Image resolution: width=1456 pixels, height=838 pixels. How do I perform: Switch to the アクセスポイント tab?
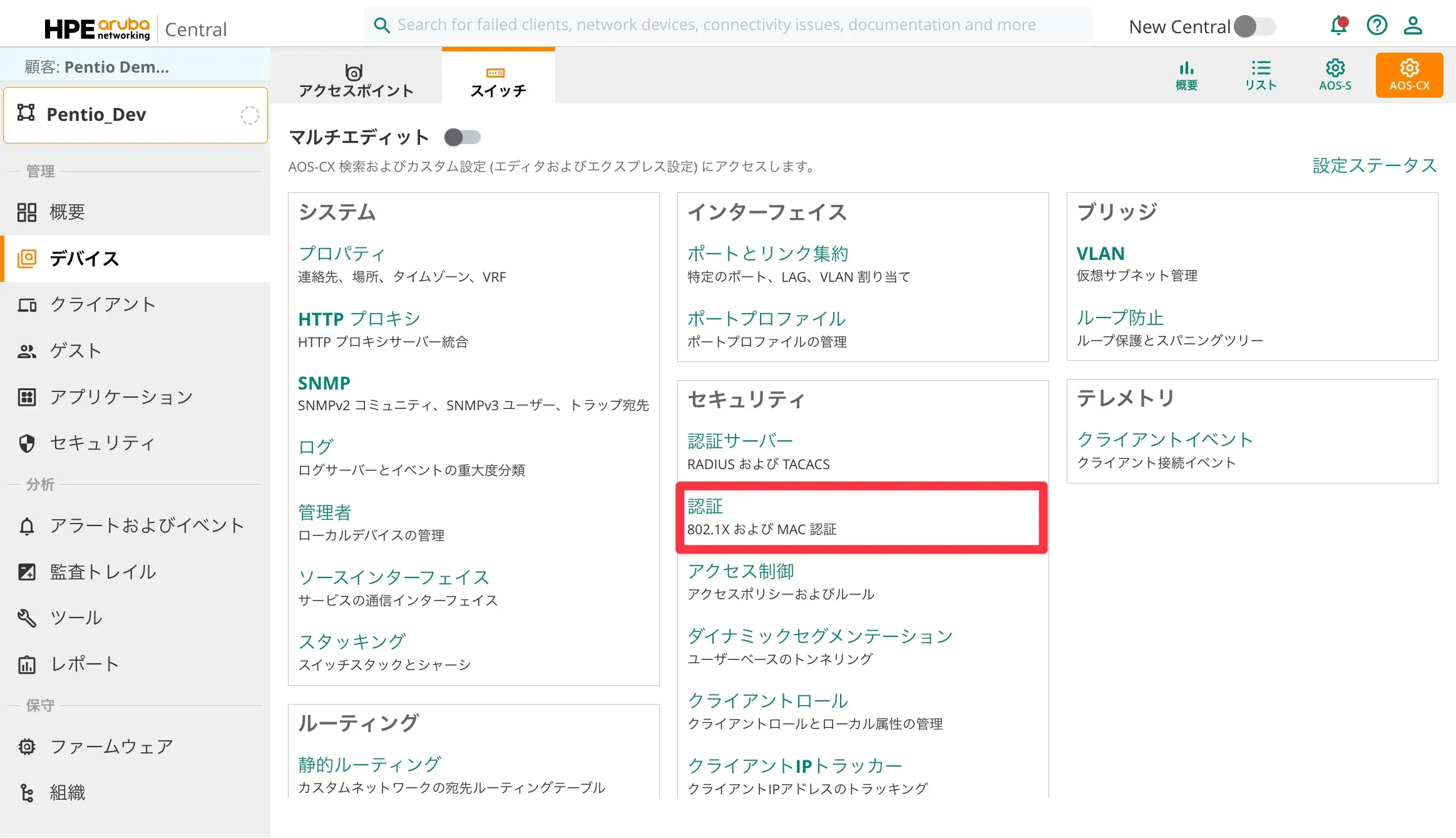pyautogui.click(x=356, y=80)
